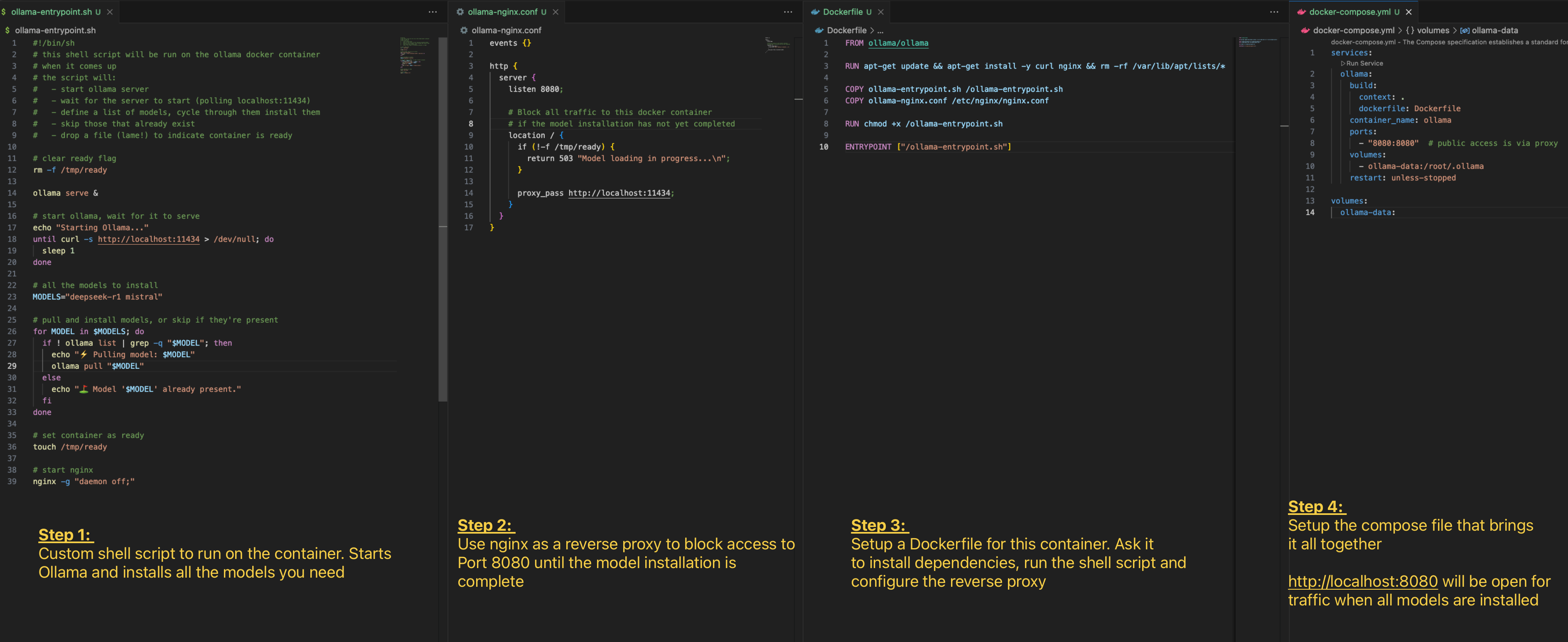Open the ollama/ollama image link in Dockerfile
This screenshot has width=1568, height=642.
coord(898,43)
